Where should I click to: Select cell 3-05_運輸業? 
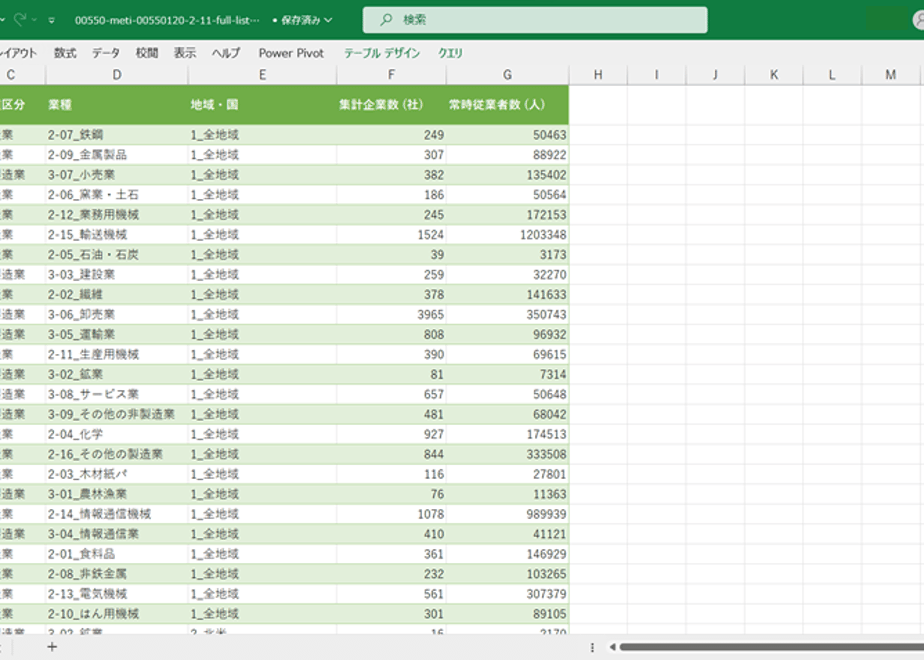click(x=117, y=335)
